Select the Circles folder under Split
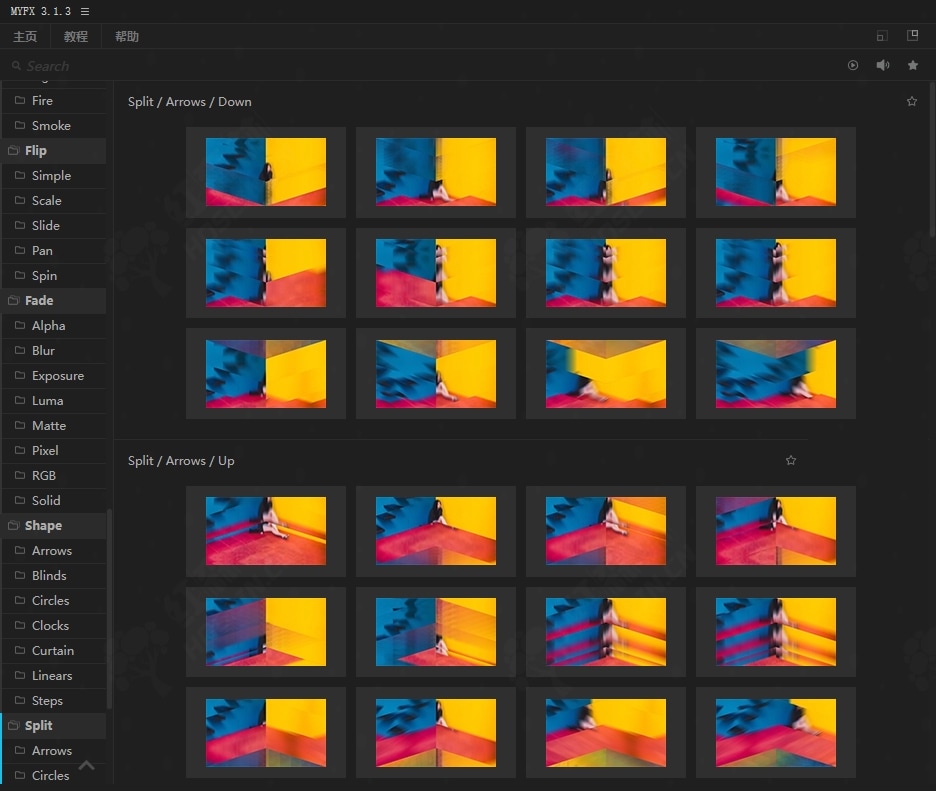The height and width of the screenshot is (791, 936). (x=54, y=775)
